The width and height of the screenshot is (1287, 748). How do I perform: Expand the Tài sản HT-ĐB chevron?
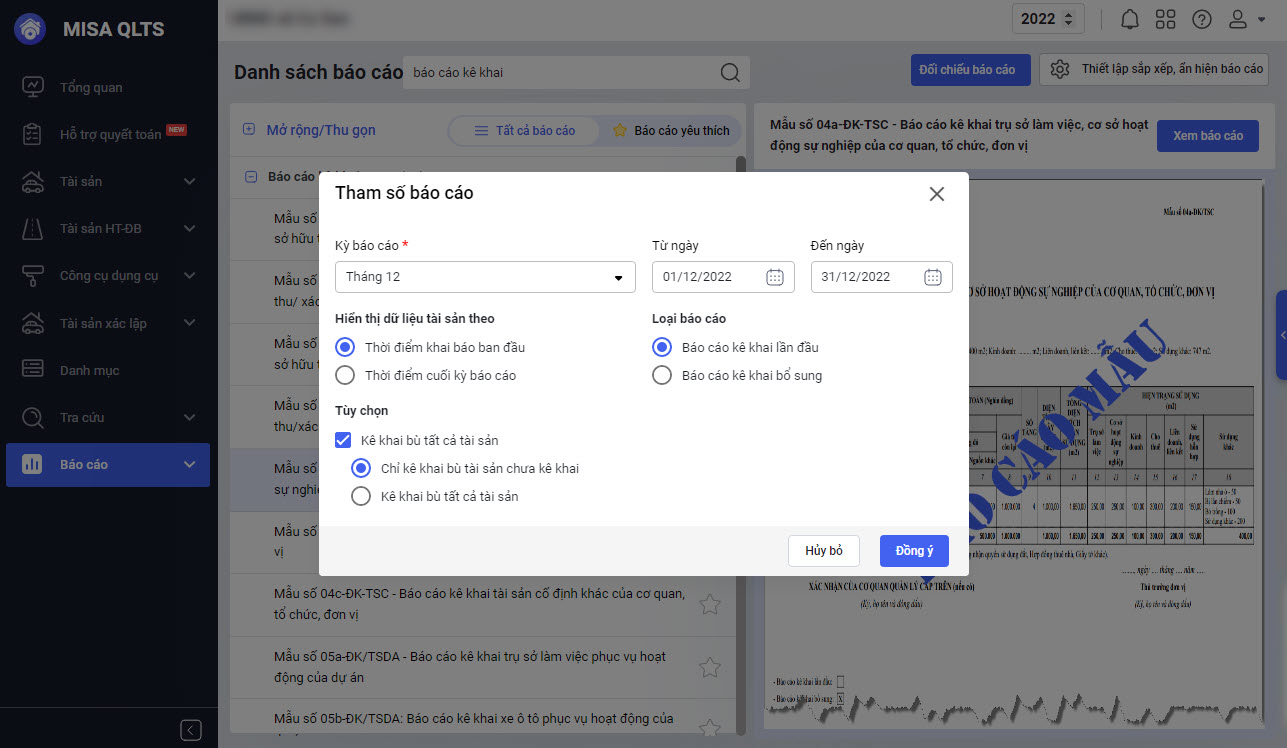[190, 229]
